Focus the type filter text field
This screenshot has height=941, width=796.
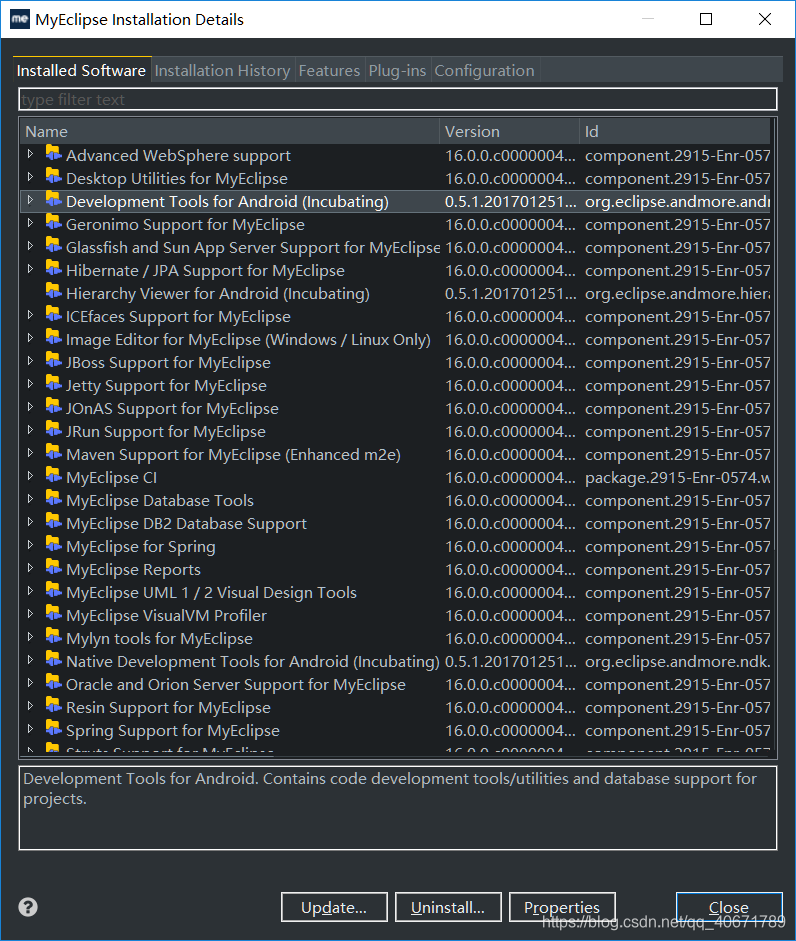pos(398,99)
